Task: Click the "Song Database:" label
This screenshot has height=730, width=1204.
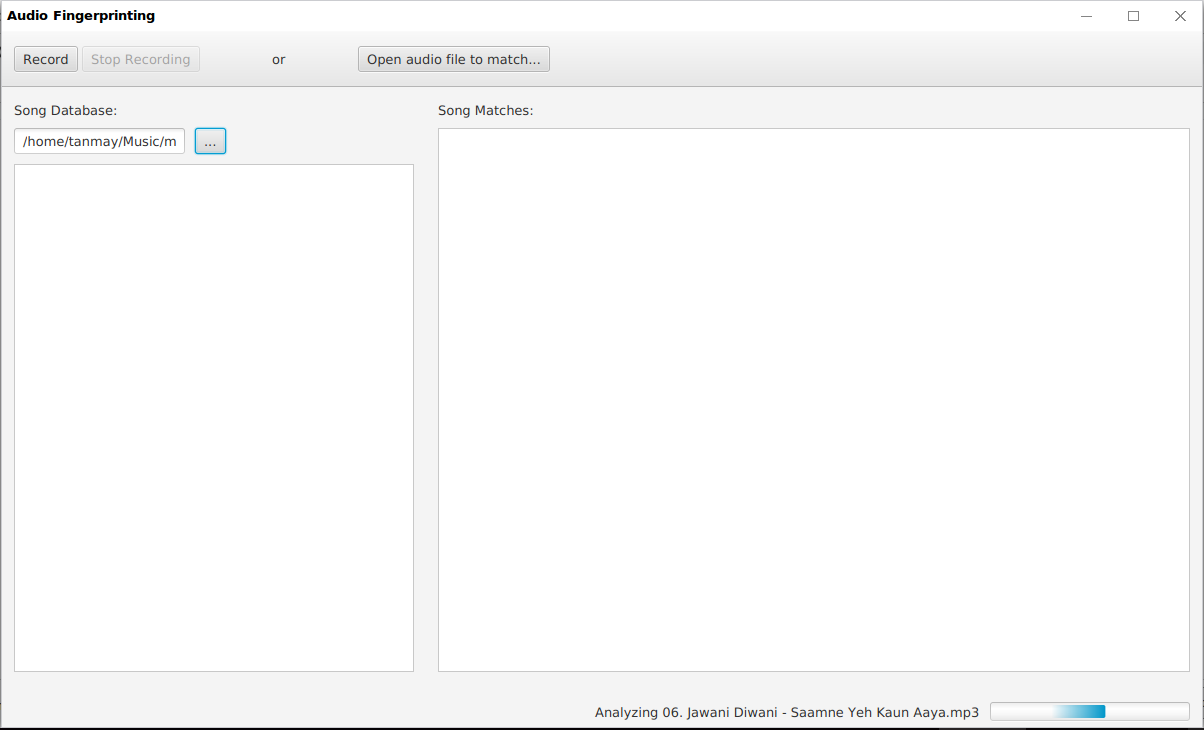Action: pos(66,110)
